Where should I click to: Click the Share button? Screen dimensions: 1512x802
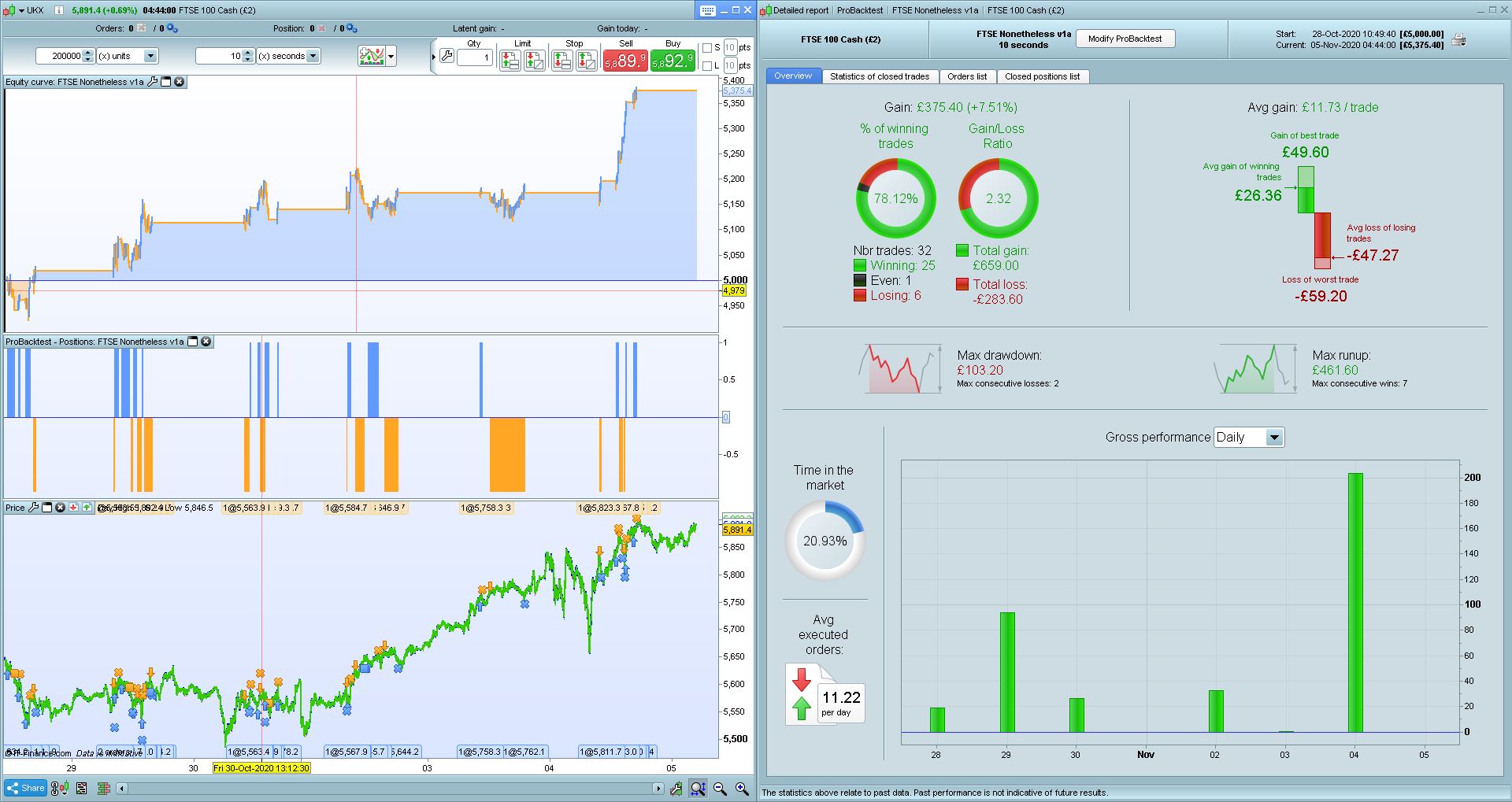coord(26,788)
